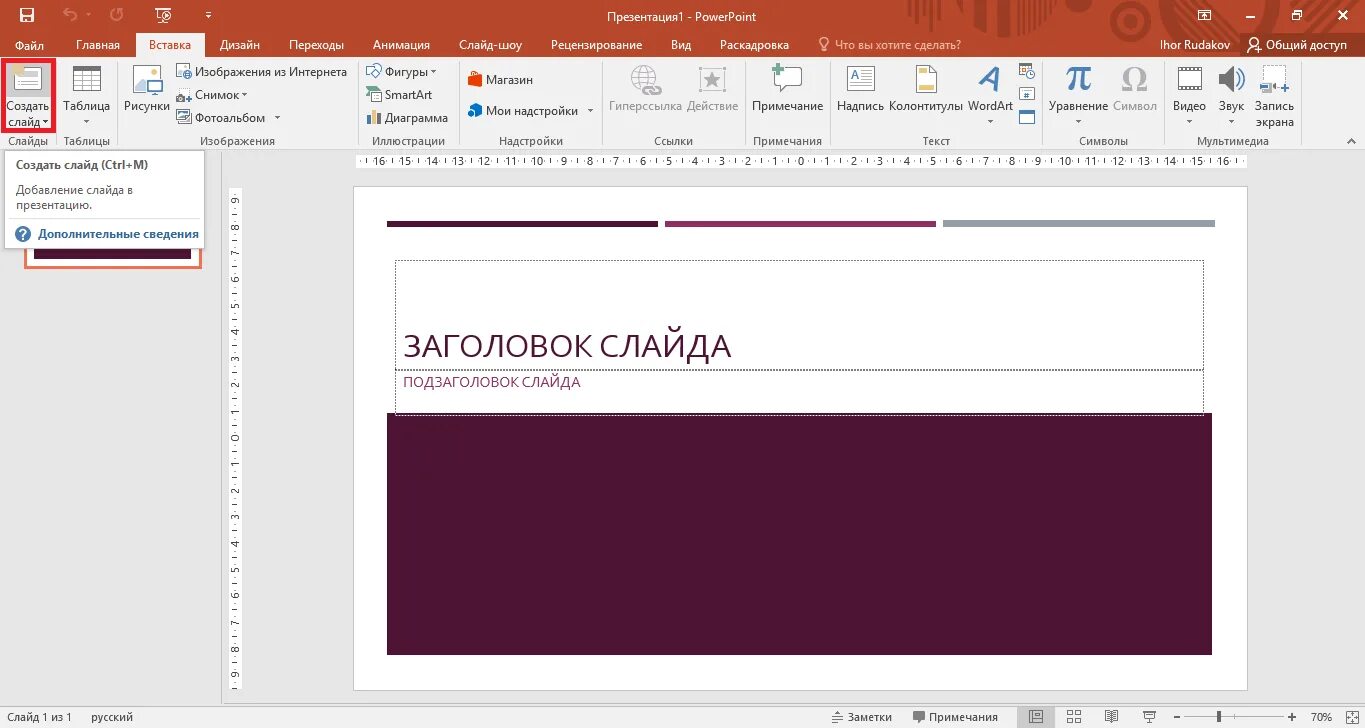The image size is (1365, 728).
Task: Insert a Надпись text box
Action: (x=861, y=88)
